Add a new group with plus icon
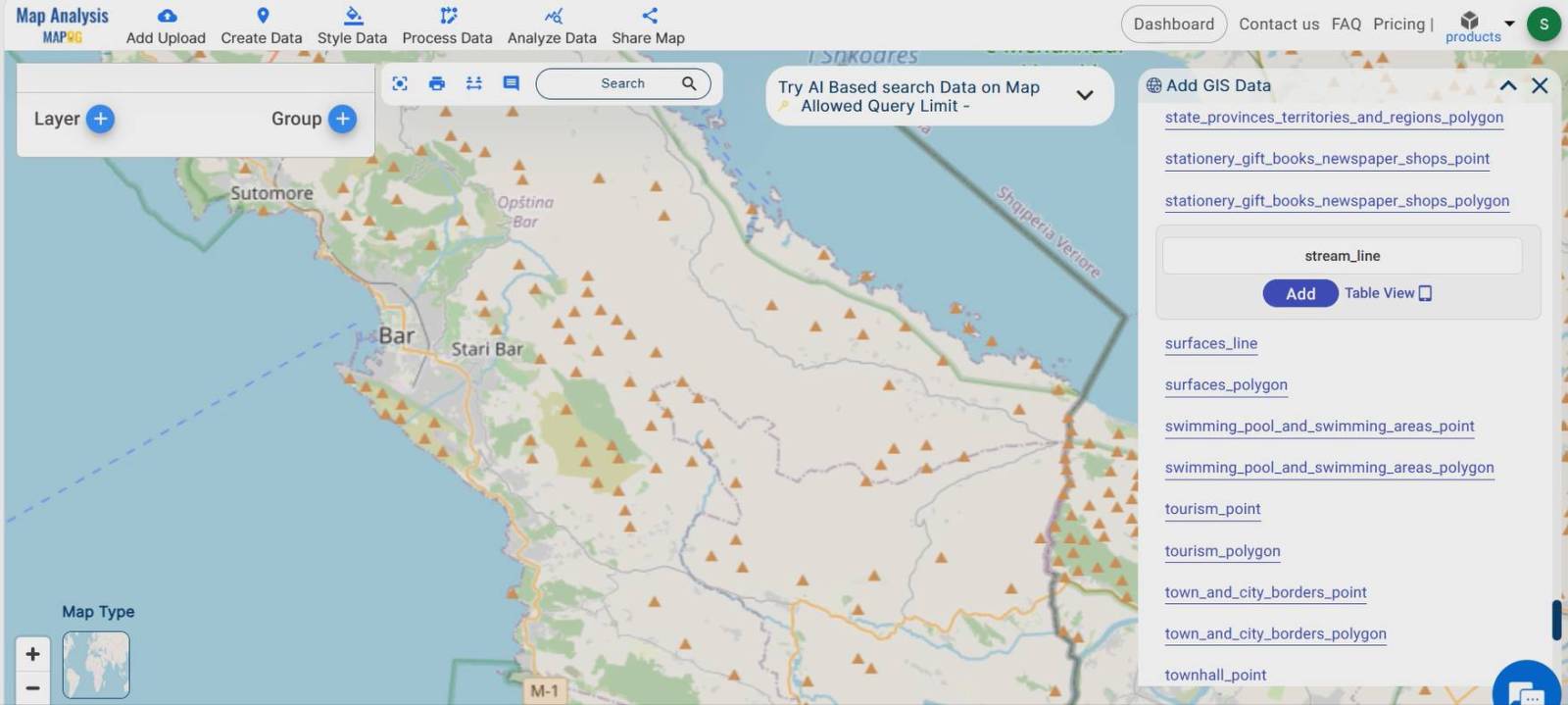Viewport: 1568px width, 705px height. (x=342, y=119)
